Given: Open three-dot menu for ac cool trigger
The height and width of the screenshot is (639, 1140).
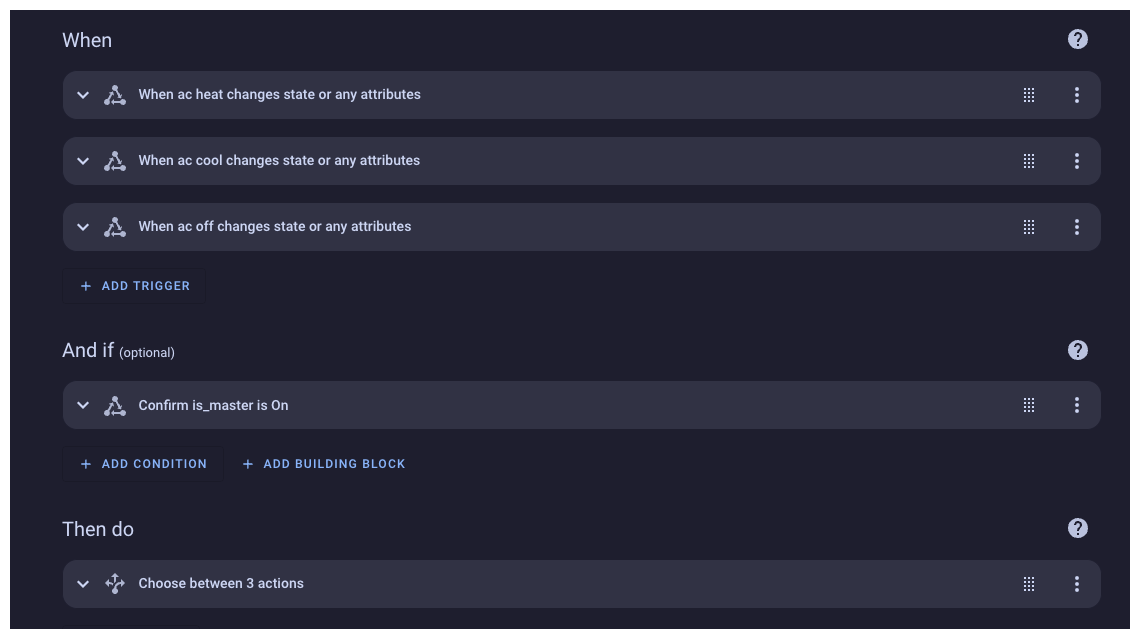Looking at the screenshot, I should point(1076,161).
